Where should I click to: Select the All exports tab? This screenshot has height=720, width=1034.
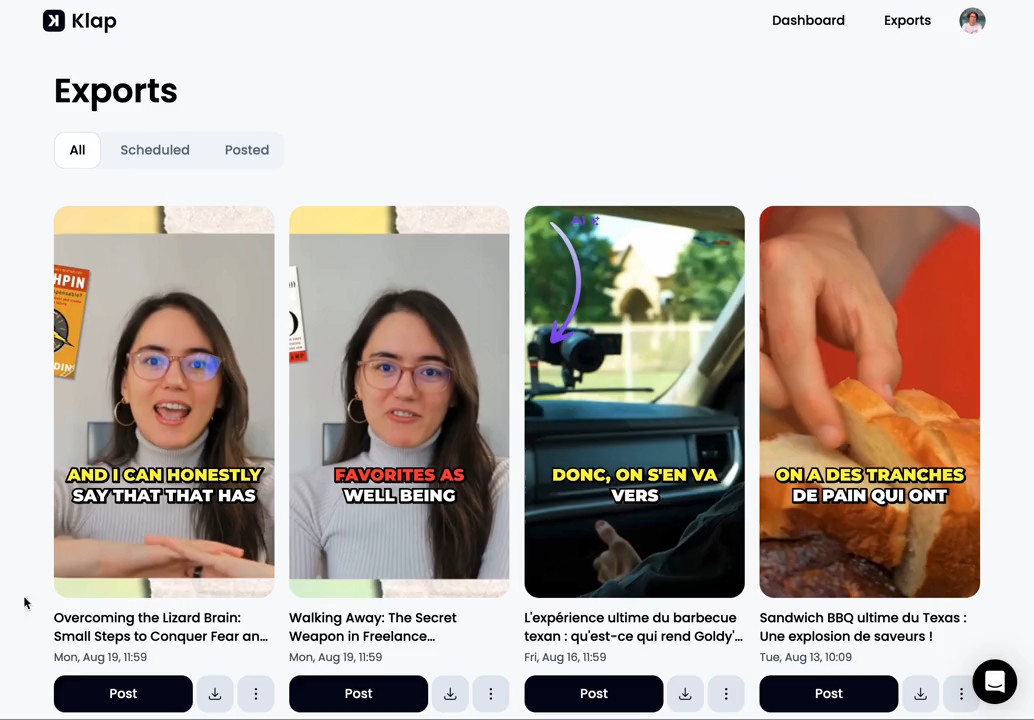click(x=77, y=150)
